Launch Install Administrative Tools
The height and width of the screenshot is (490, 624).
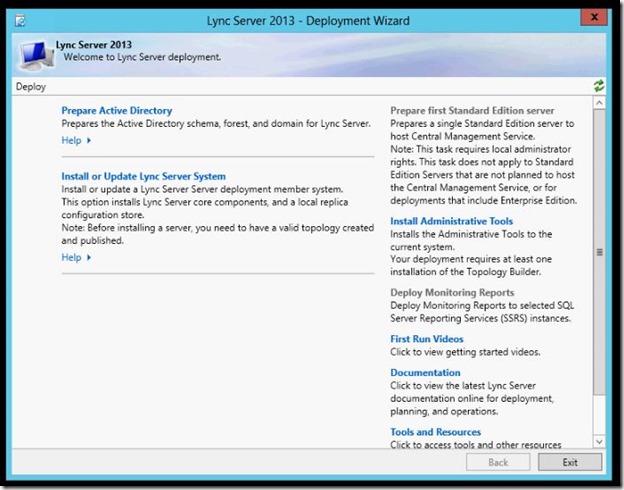[x=451, y=221]
